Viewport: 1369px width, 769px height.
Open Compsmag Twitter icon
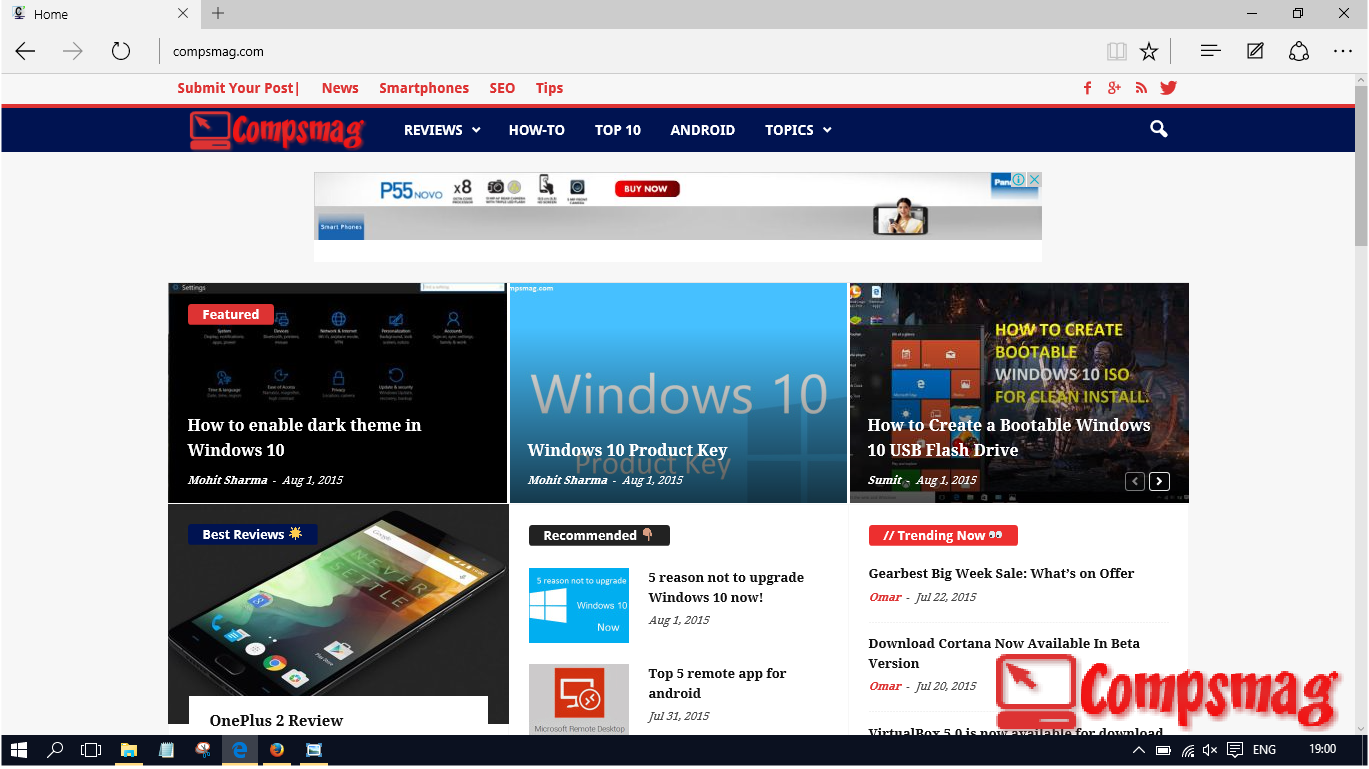click(1168, 88)
